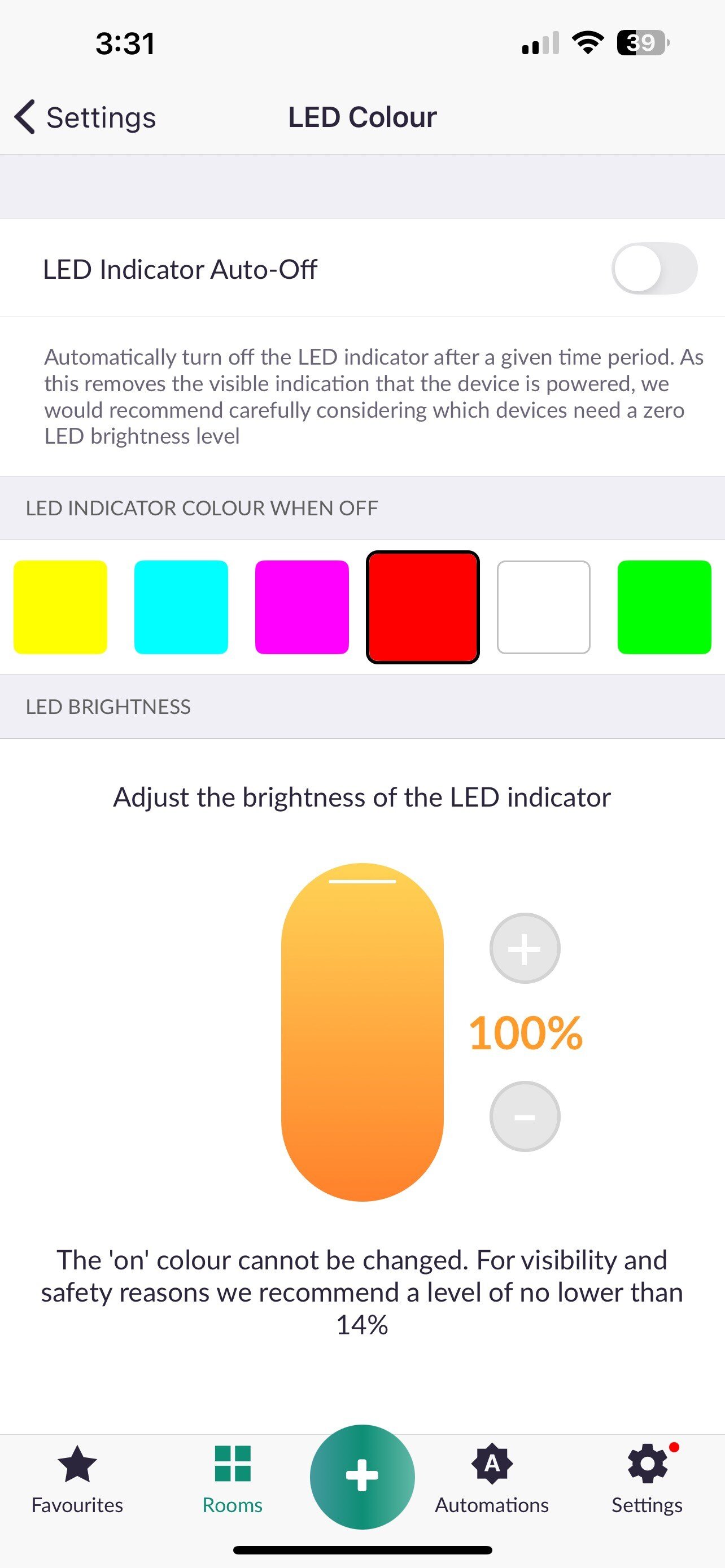Go back via the Settings link

tap(101, 116)
